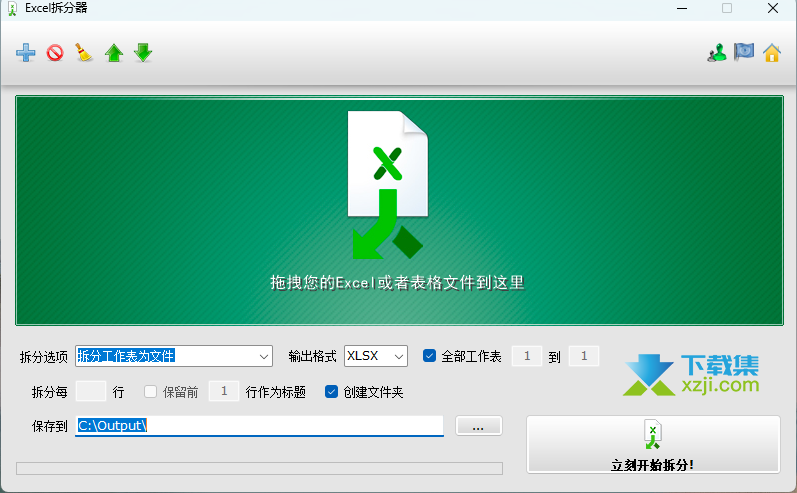Viewport: 797px width, 493px height.
Task: Open the 拆分选项 dropdown
Action: coord(174,356)
